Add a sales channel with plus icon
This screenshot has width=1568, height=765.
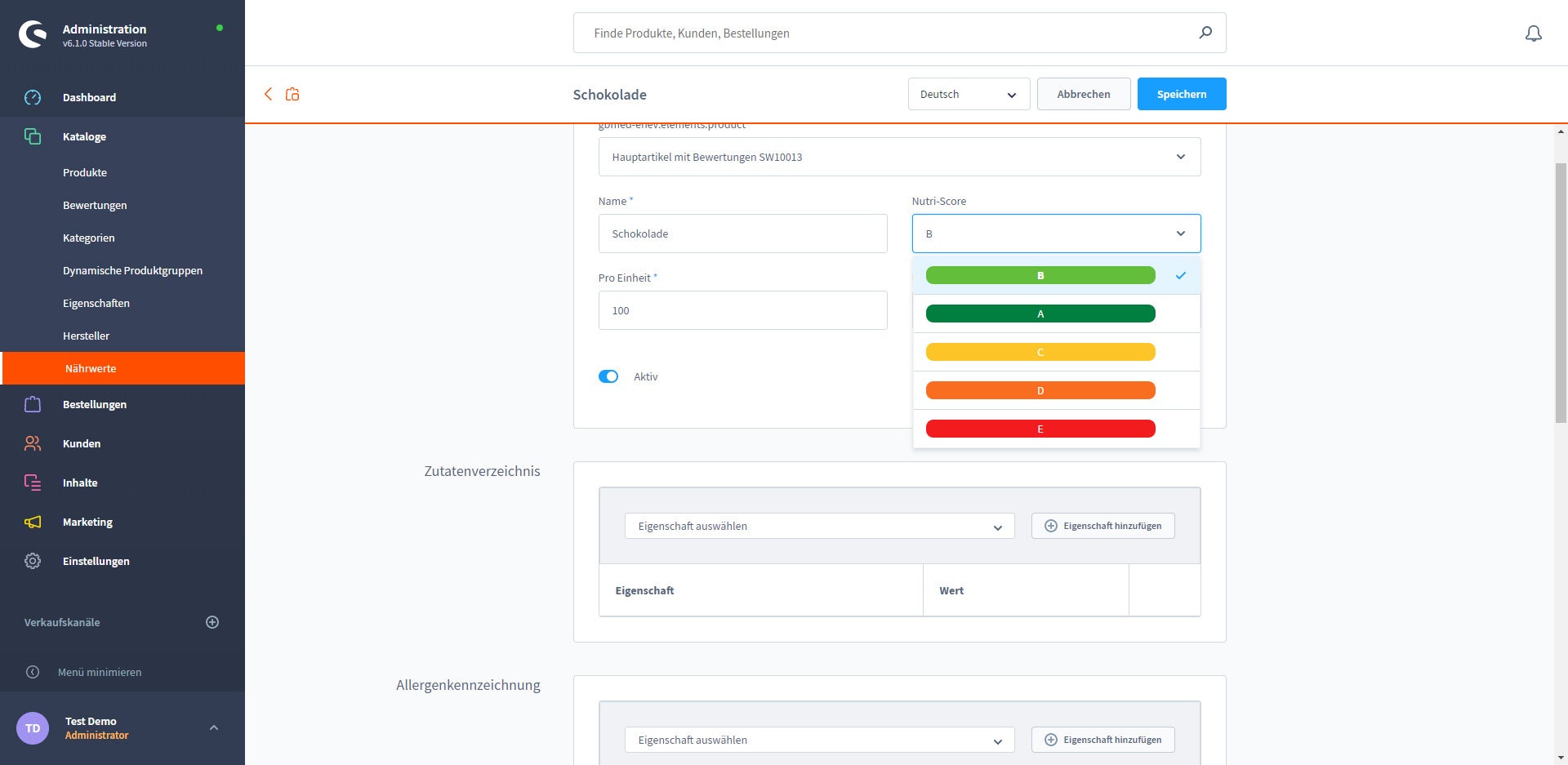coord(212,622)
